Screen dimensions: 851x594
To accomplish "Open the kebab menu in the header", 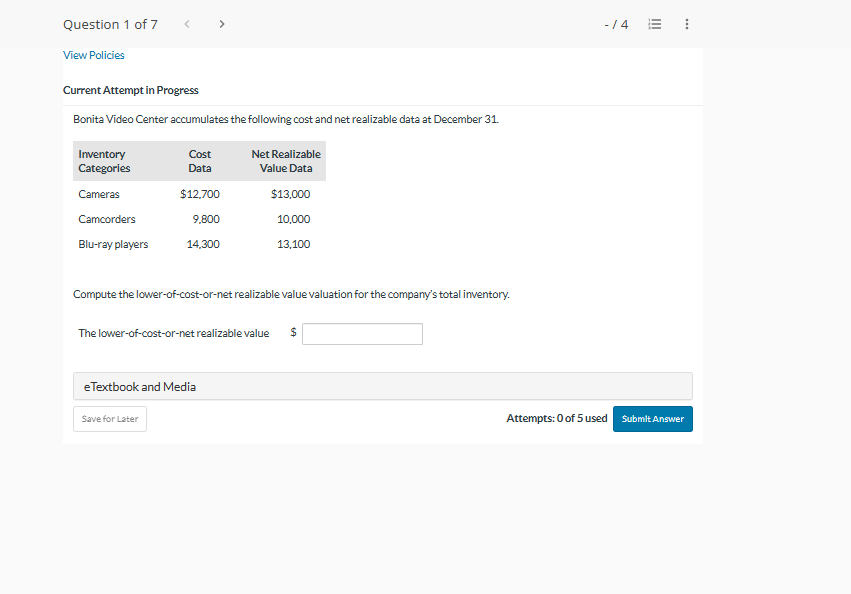I will (687, 23).
